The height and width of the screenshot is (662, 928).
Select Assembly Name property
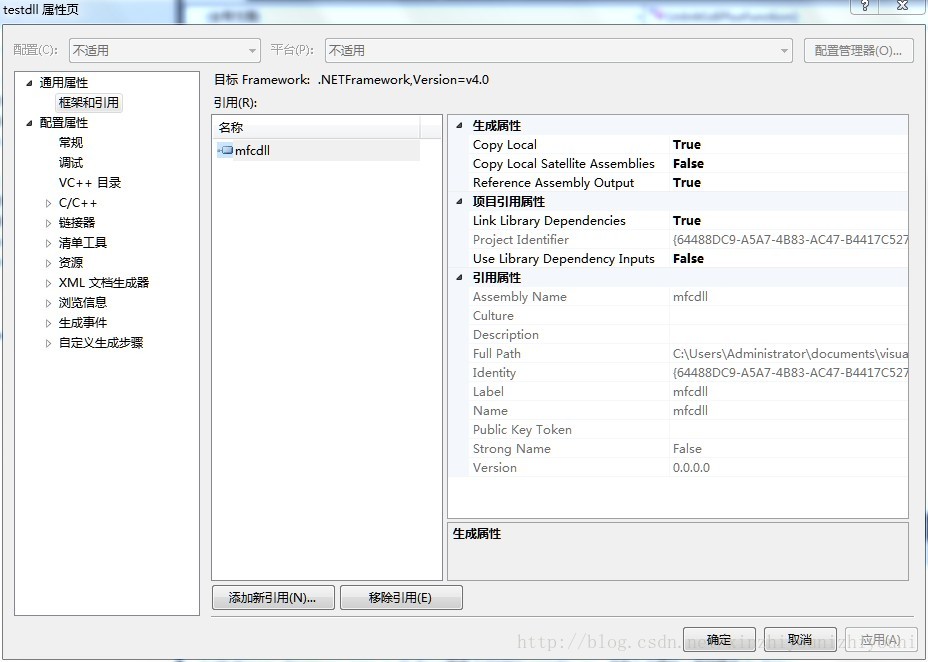click(x=688, y=296)
